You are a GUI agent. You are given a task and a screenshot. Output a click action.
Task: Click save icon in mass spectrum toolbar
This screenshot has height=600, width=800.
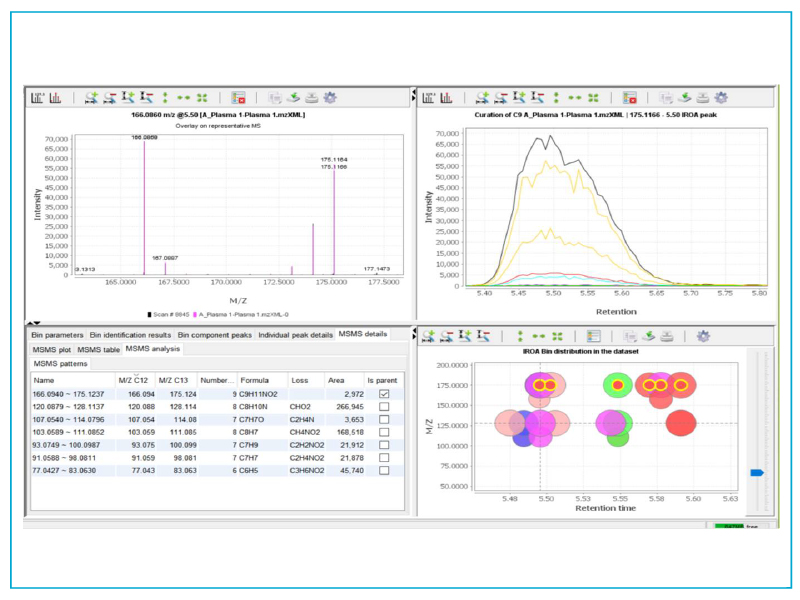coord(293,97)
